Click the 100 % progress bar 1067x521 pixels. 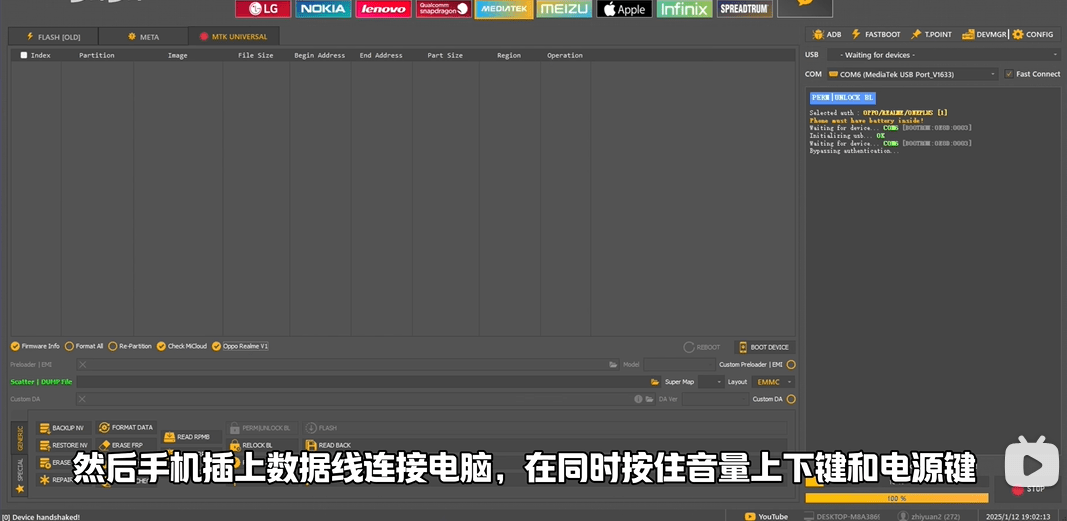[x=896, y=498]
